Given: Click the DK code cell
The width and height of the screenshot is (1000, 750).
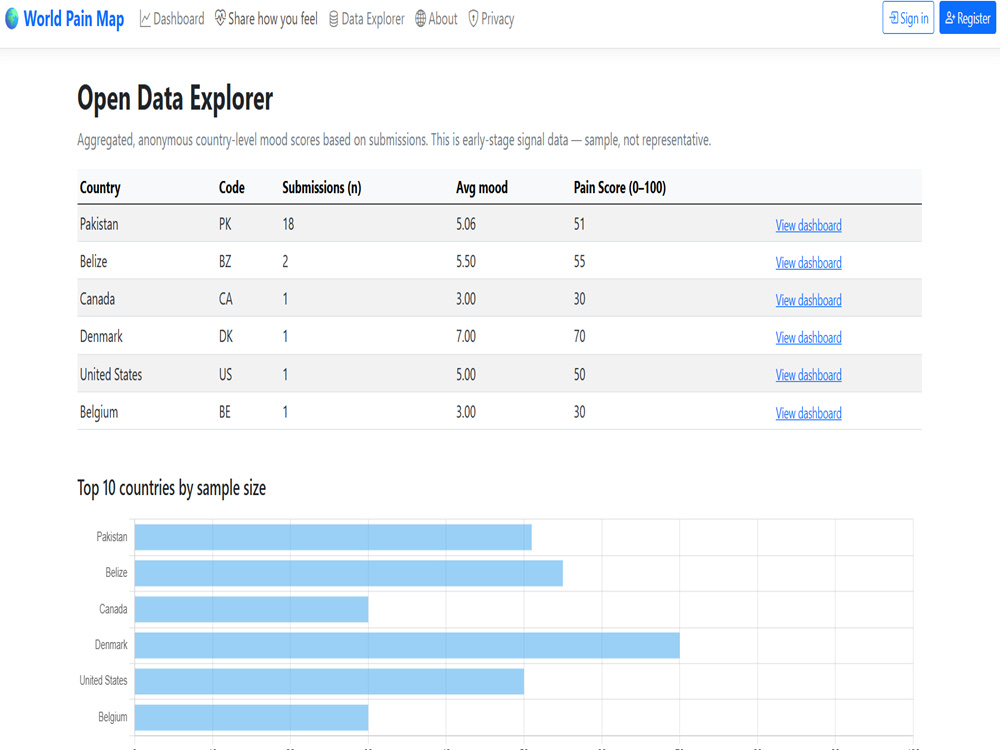Looking at the screenshot, I should (x=226, y=337).
